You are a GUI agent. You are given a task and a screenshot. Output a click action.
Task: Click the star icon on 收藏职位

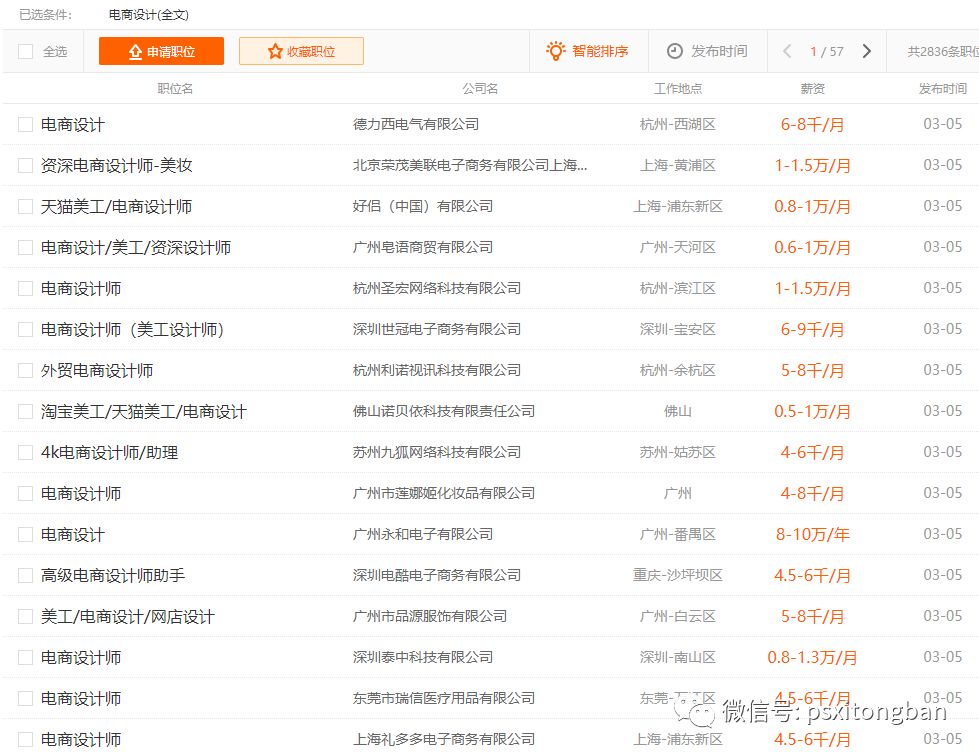275,50
